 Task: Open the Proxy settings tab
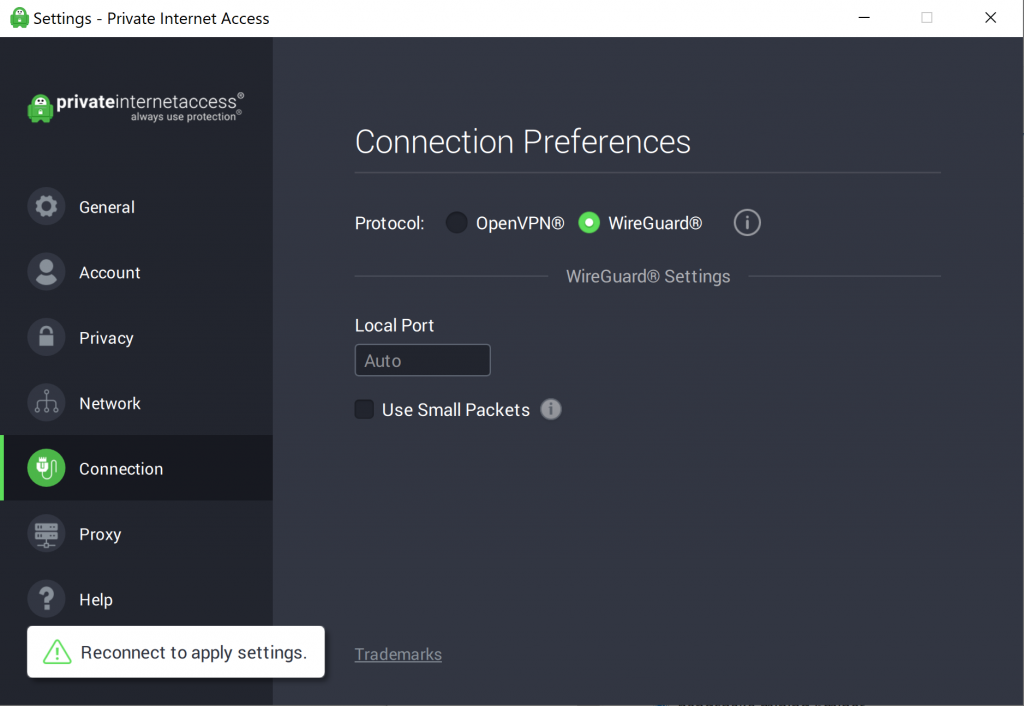click(100, 534)
